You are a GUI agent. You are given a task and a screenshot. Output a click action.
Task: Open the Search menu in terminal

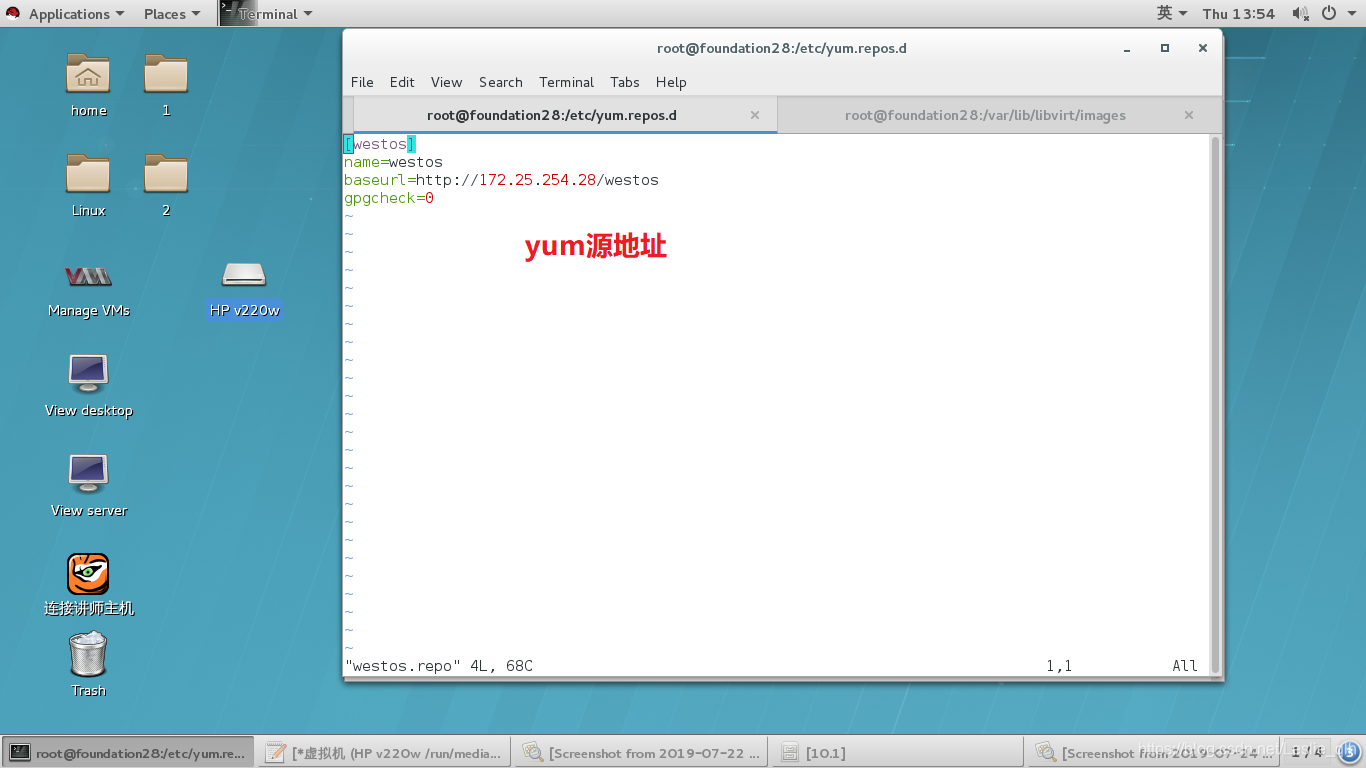(x=500, y=82)
